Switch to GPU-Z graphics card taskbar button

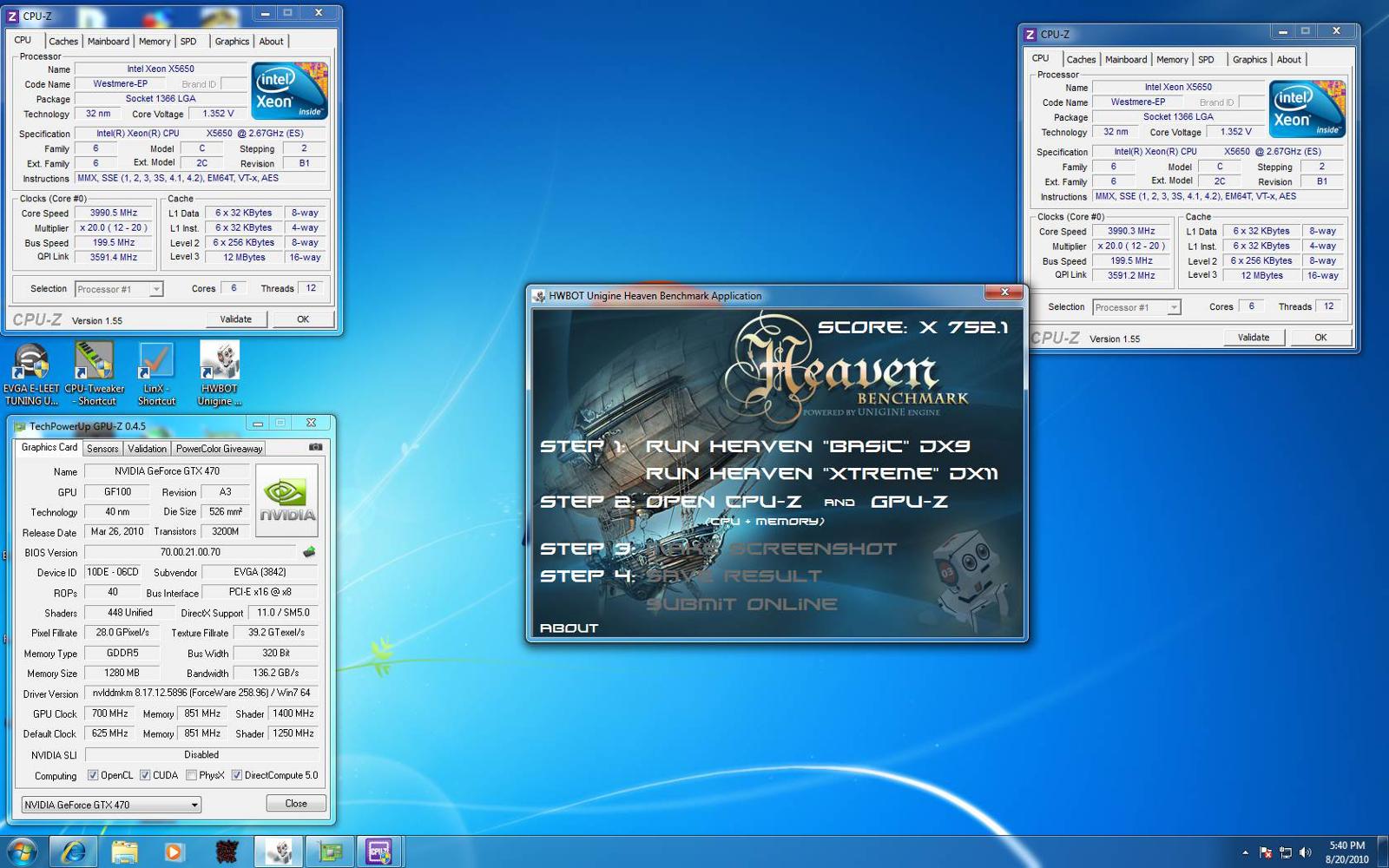(330, 852)
